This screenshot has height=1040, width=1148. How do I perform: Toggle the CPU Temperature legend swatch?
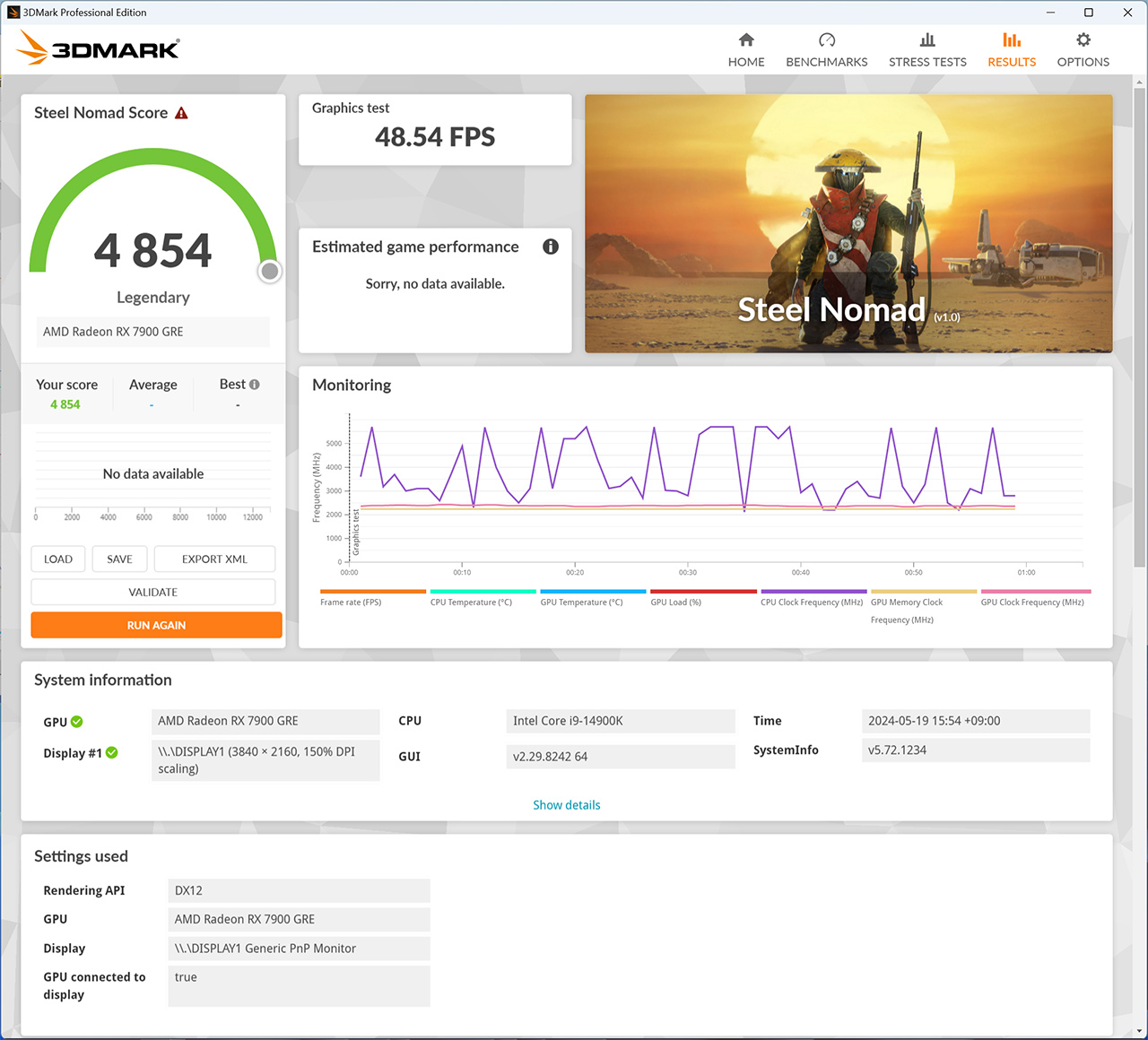(483, 592)
